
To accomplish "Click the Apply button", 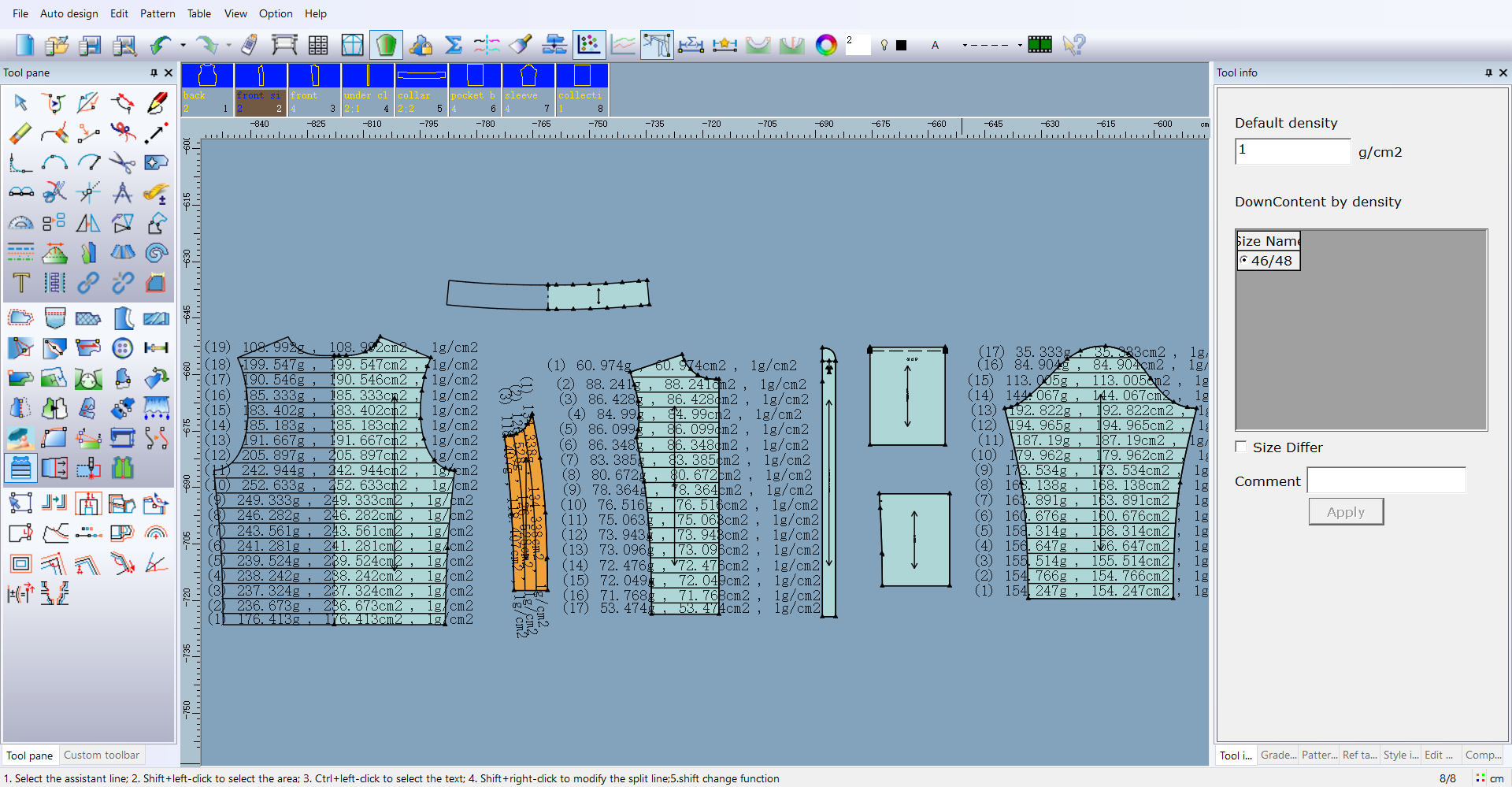I will point(1346,511).
